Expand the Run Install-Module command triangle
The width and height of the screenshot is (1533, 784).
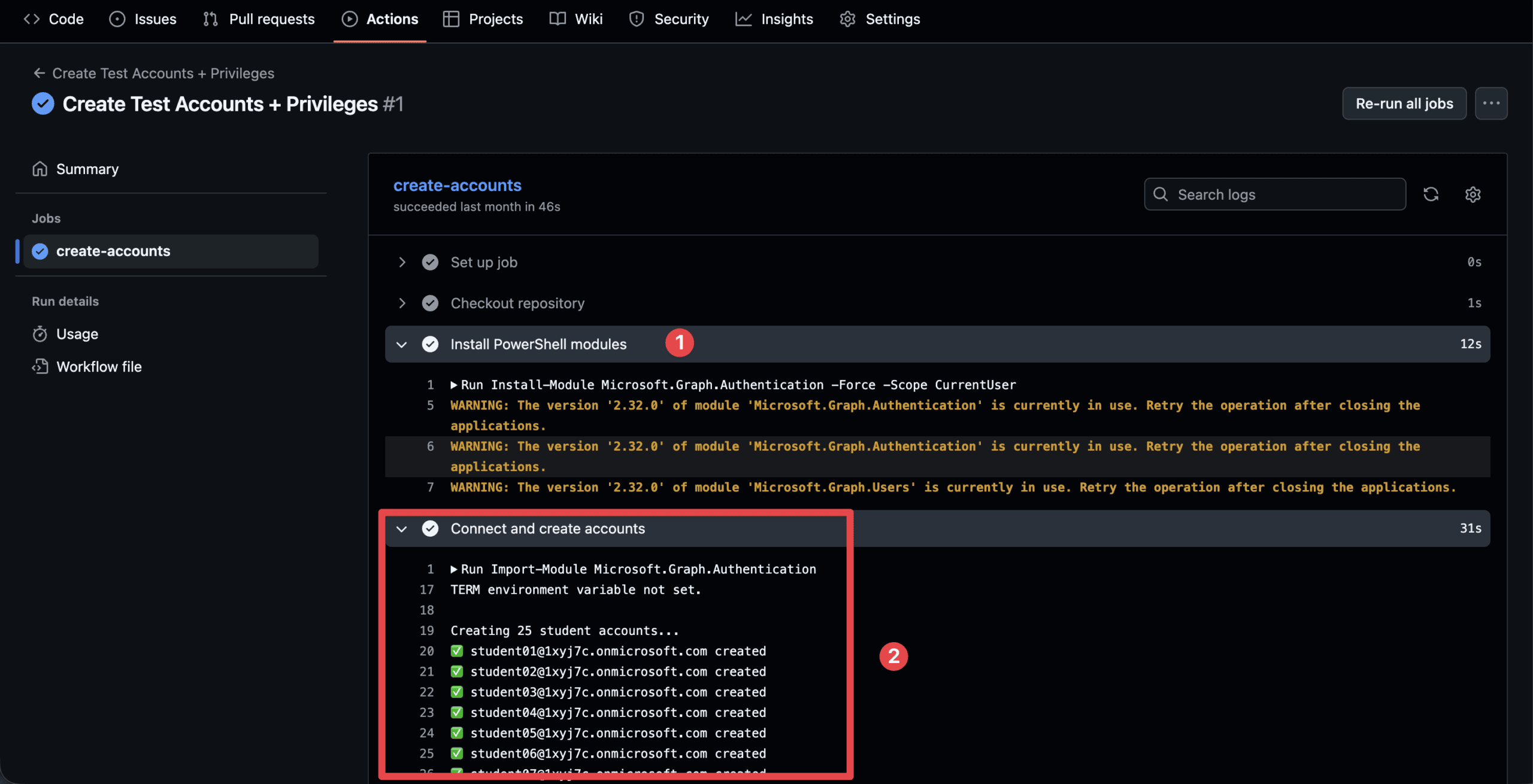(454, 385)
